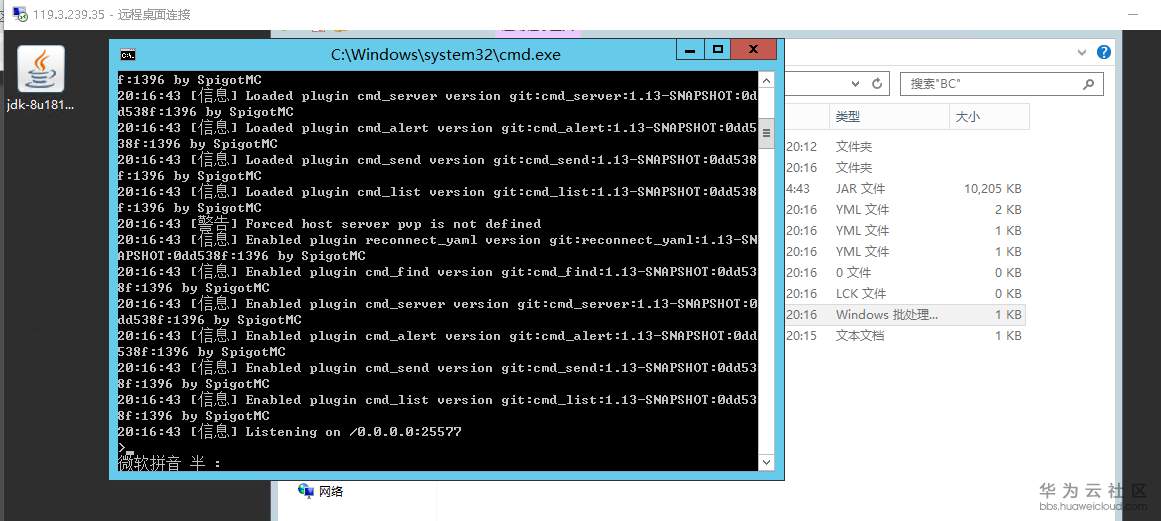Click the magnifier icon in the Explorer search box
Image resolution: width=1161 pixels, height=521 pixels.
coord(1088,84)
